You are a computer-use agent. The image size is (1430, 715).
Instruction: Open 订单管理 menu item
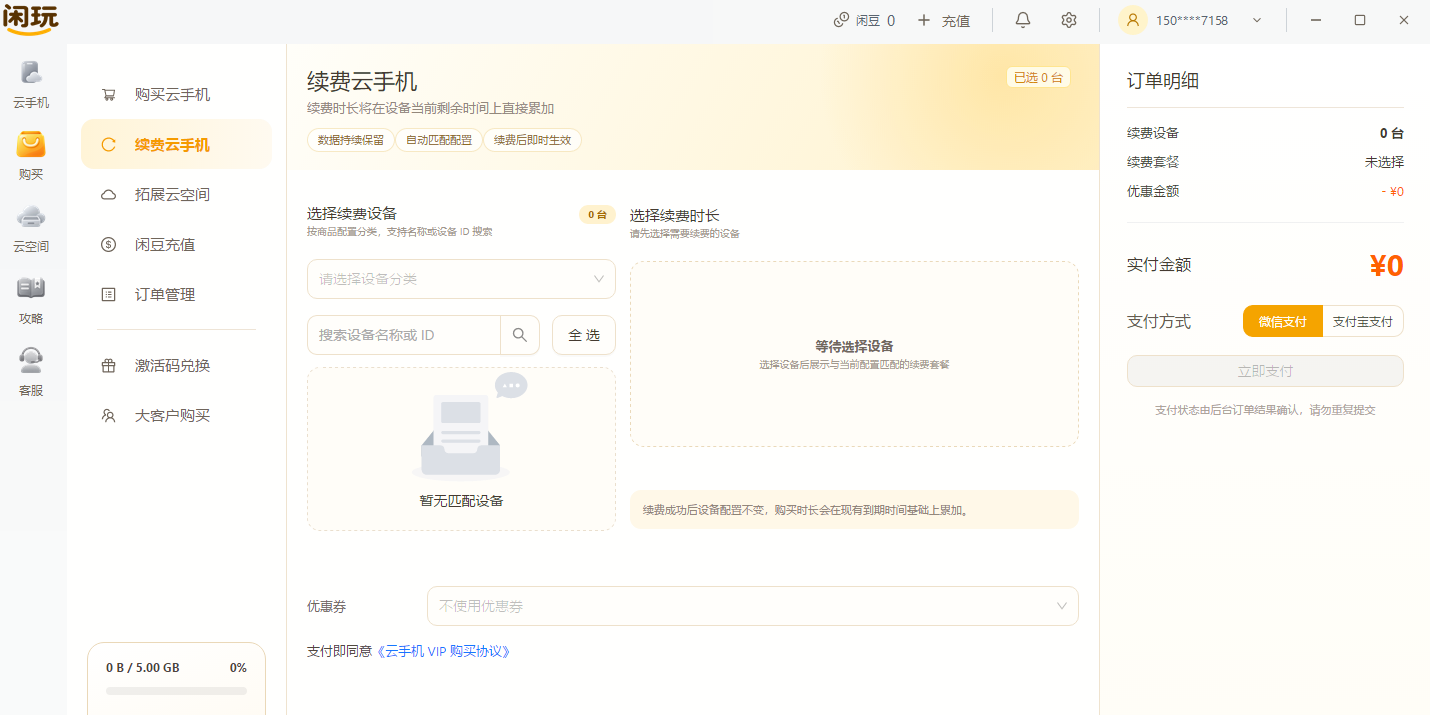pos(177,295)
